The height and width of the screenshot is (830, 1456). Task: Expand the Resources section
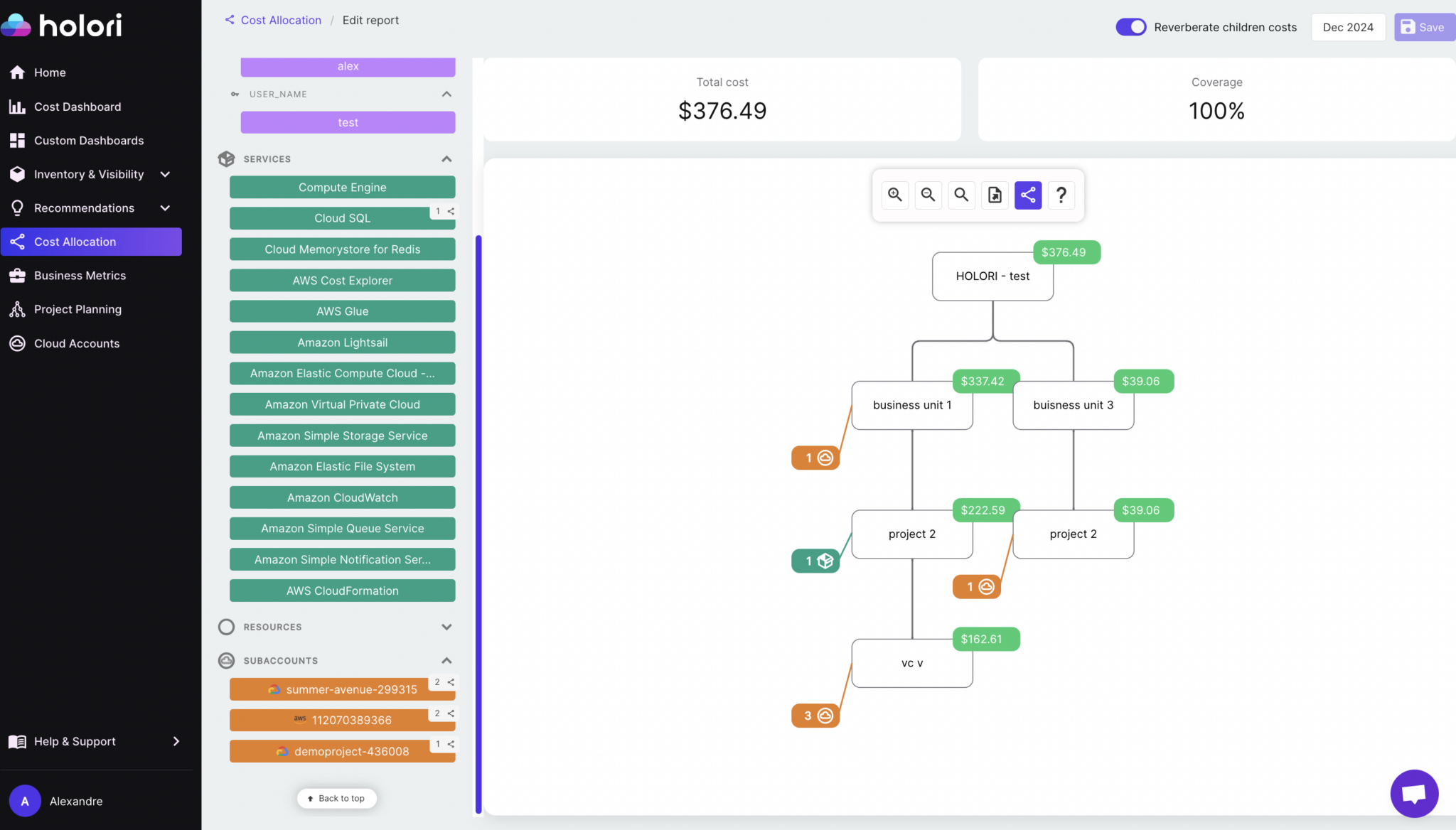(x=447, y=627)
